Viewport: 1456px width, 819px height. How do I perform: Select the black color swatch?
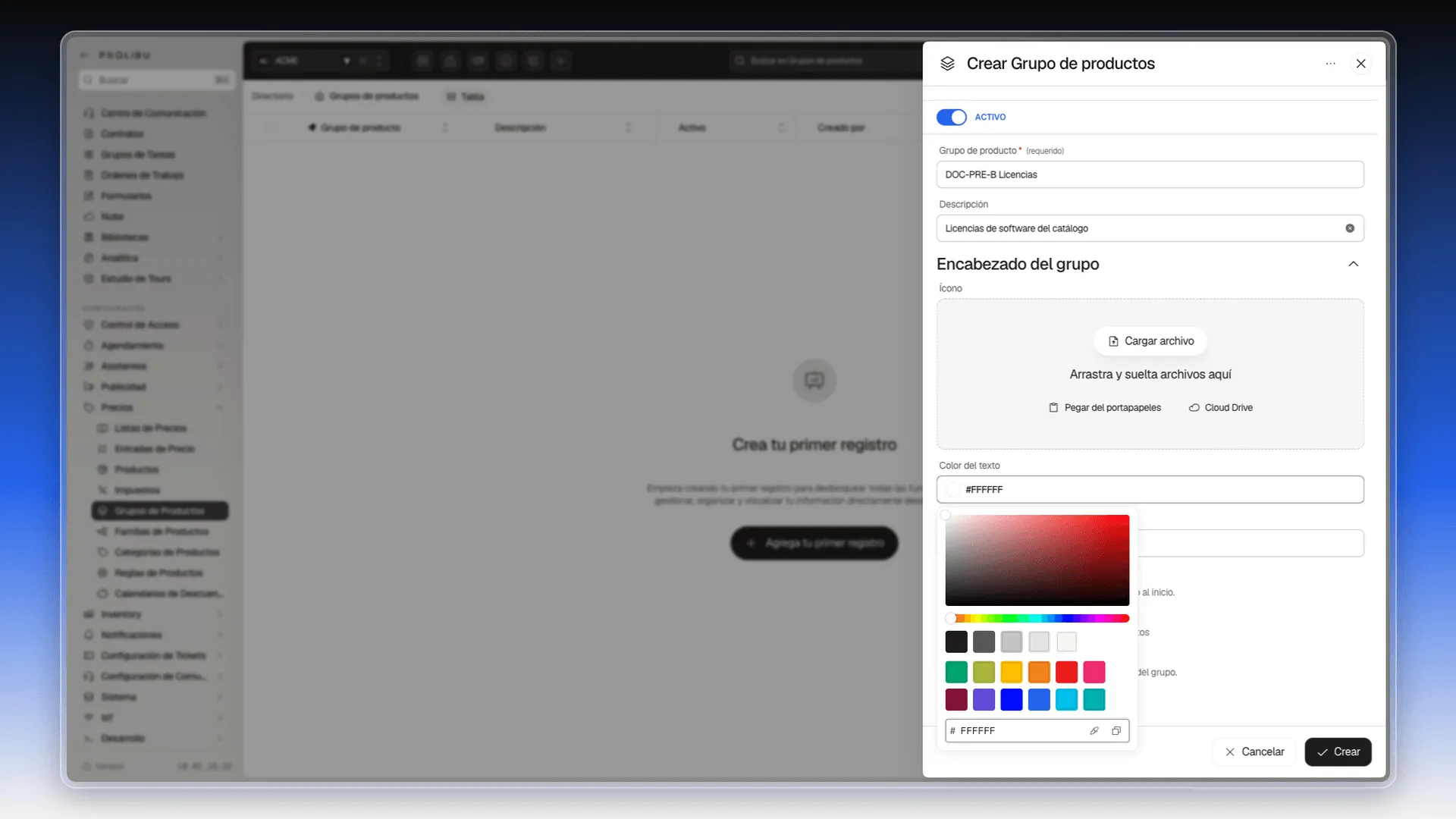tap(956, 642)
